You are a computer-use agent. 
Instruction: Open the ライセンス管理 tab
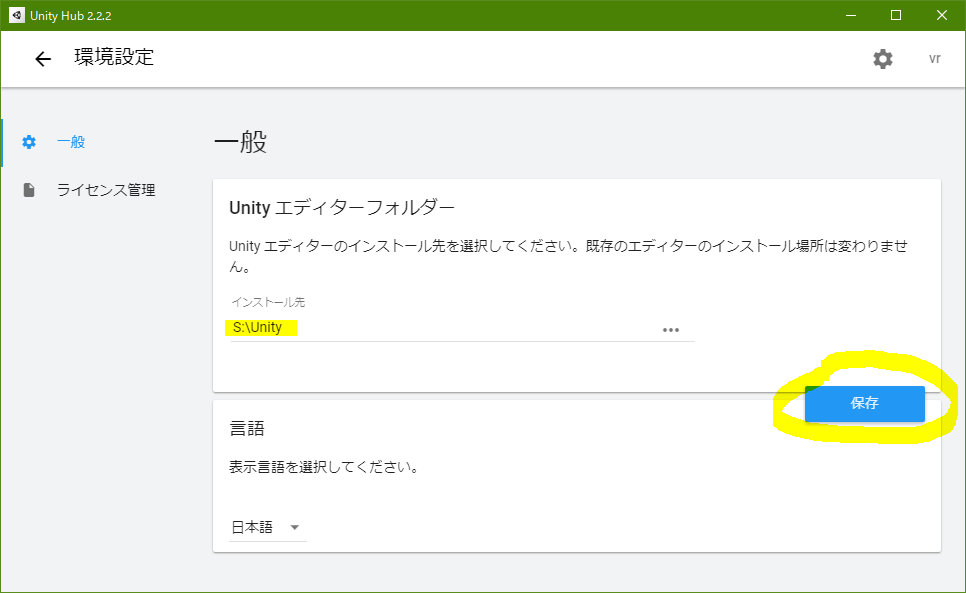[x=106, y=190]
